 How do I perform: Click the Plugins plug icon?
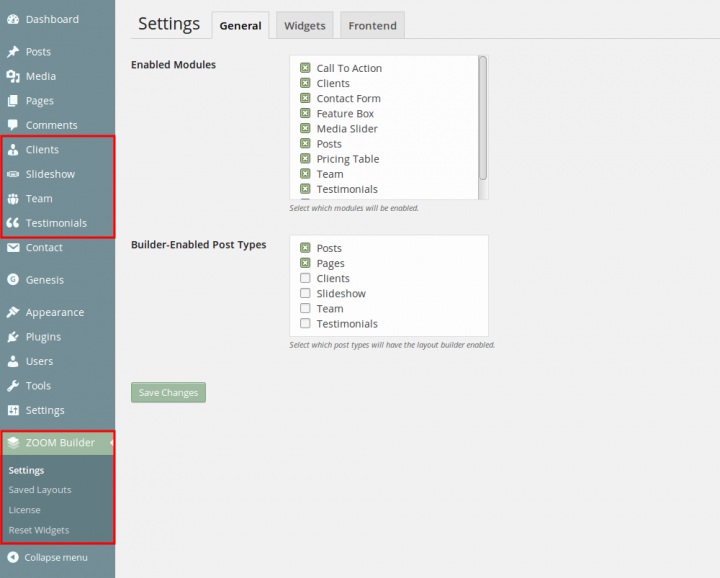click(x=13, y=337)
